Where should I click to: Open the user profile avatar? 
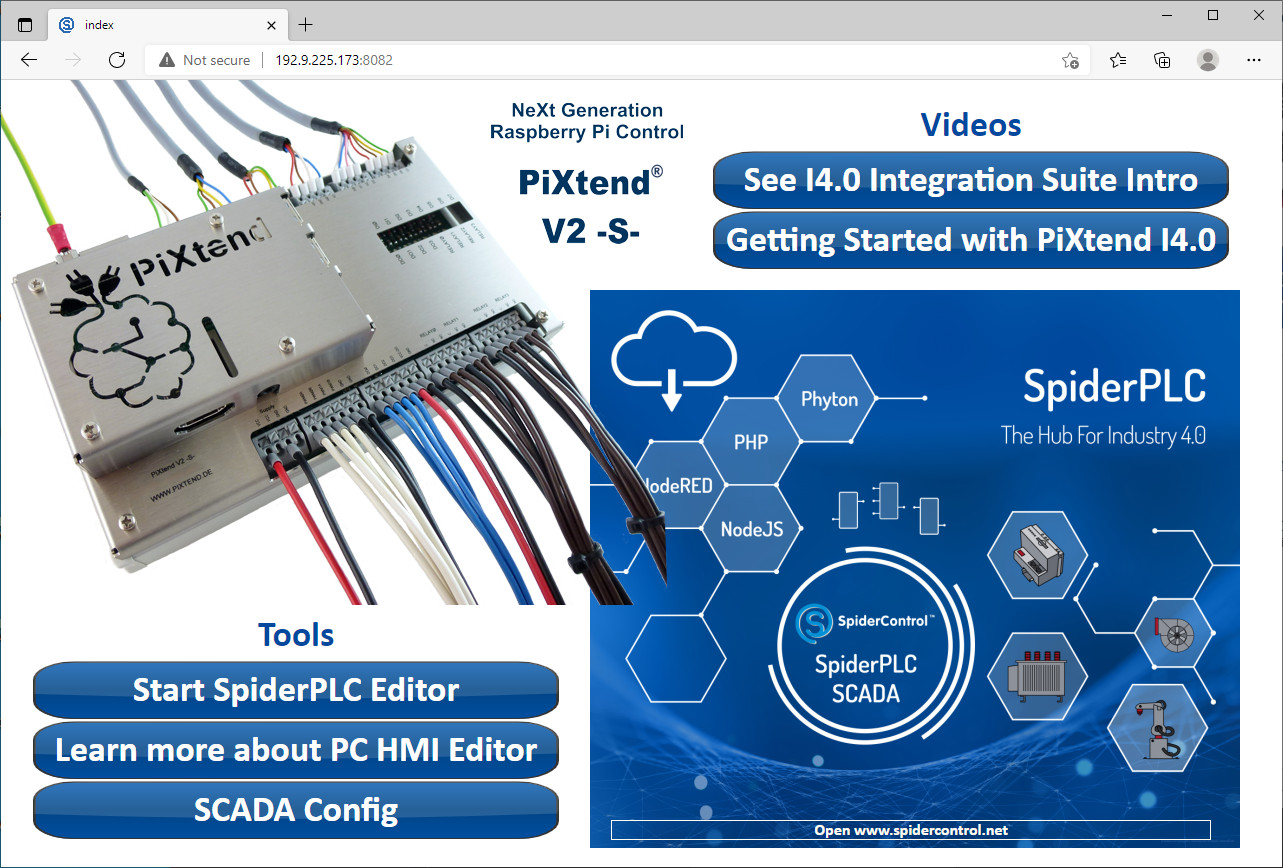[1208, 60]
